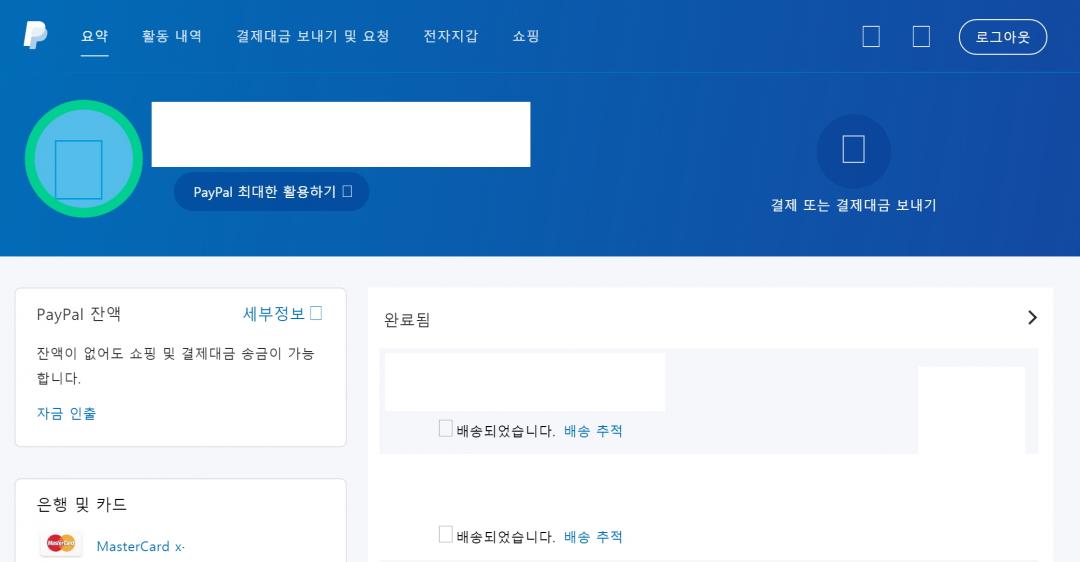Viewport: 1080px width, 562px height.
Task: Click the first 배송 추적 link
Action: tap(593, 431)
